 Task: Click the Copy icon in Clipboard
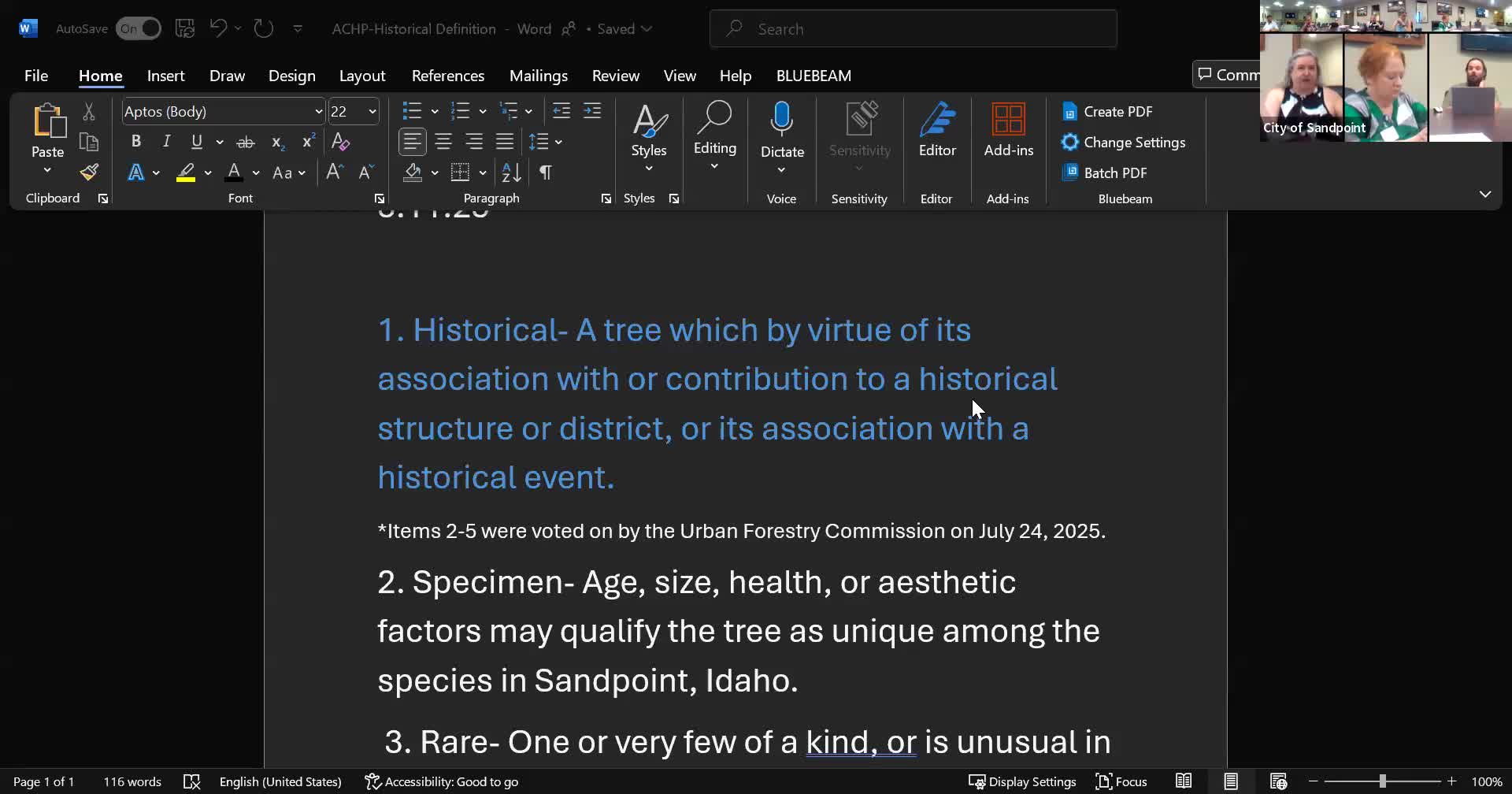pyautogui.click(x=89, y=143)
